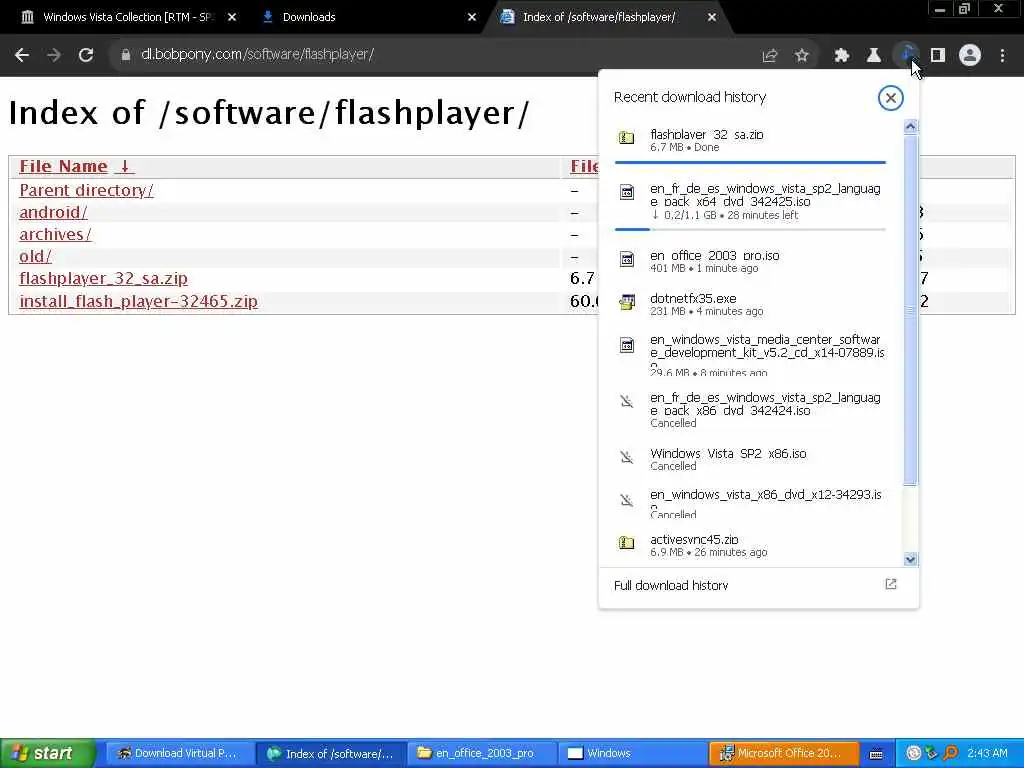Viewport: 1024px width, 768px height.
Task: Click the download history scrollbar thumb
Action: 910,310
